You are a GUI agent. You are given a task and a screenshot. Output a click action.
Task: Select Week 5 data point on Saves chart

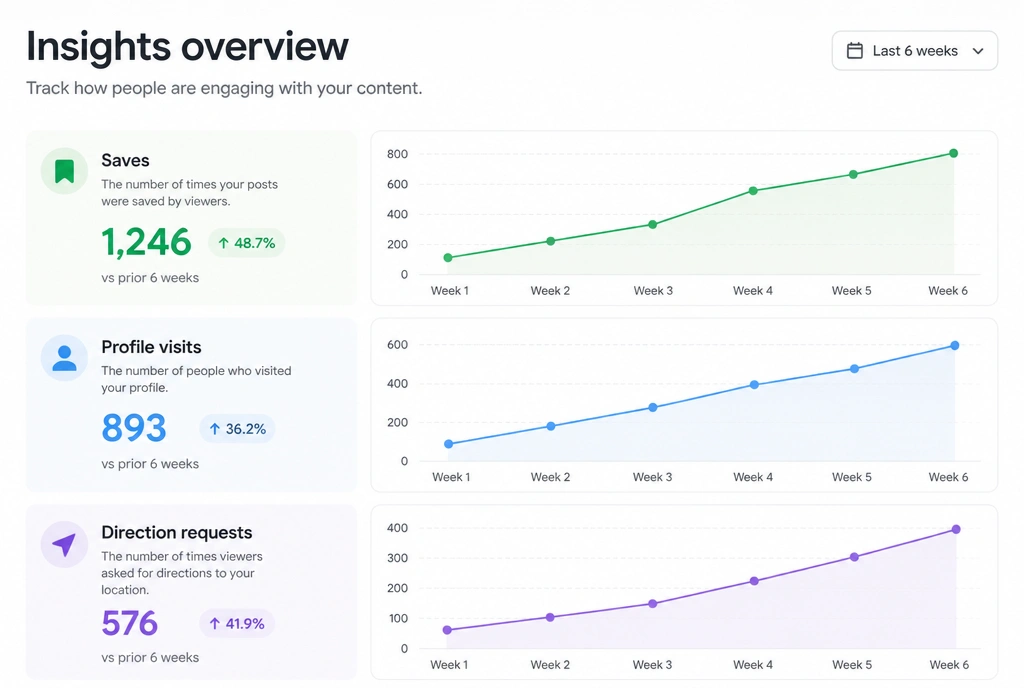tap(854, 174)
